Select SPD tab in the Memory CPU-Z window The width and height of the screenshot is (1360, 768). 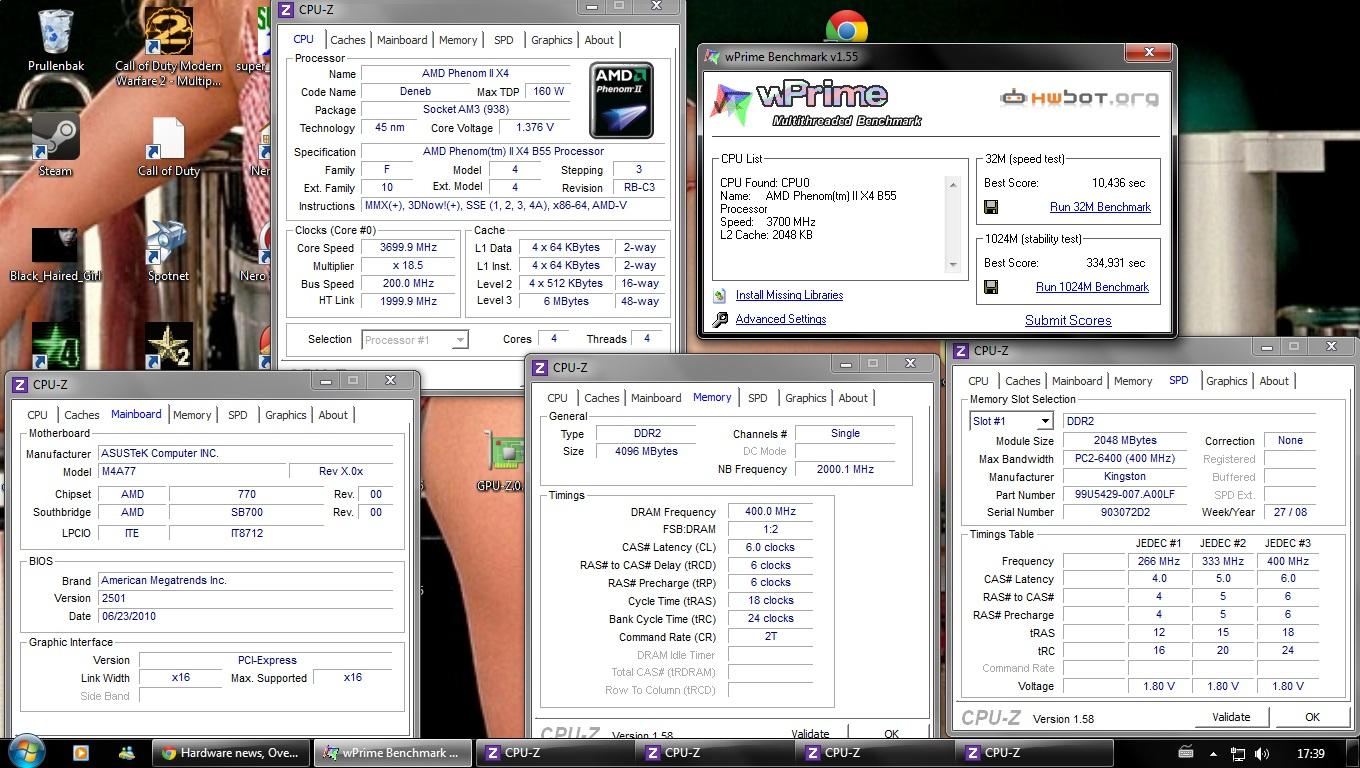click(757, 398)
